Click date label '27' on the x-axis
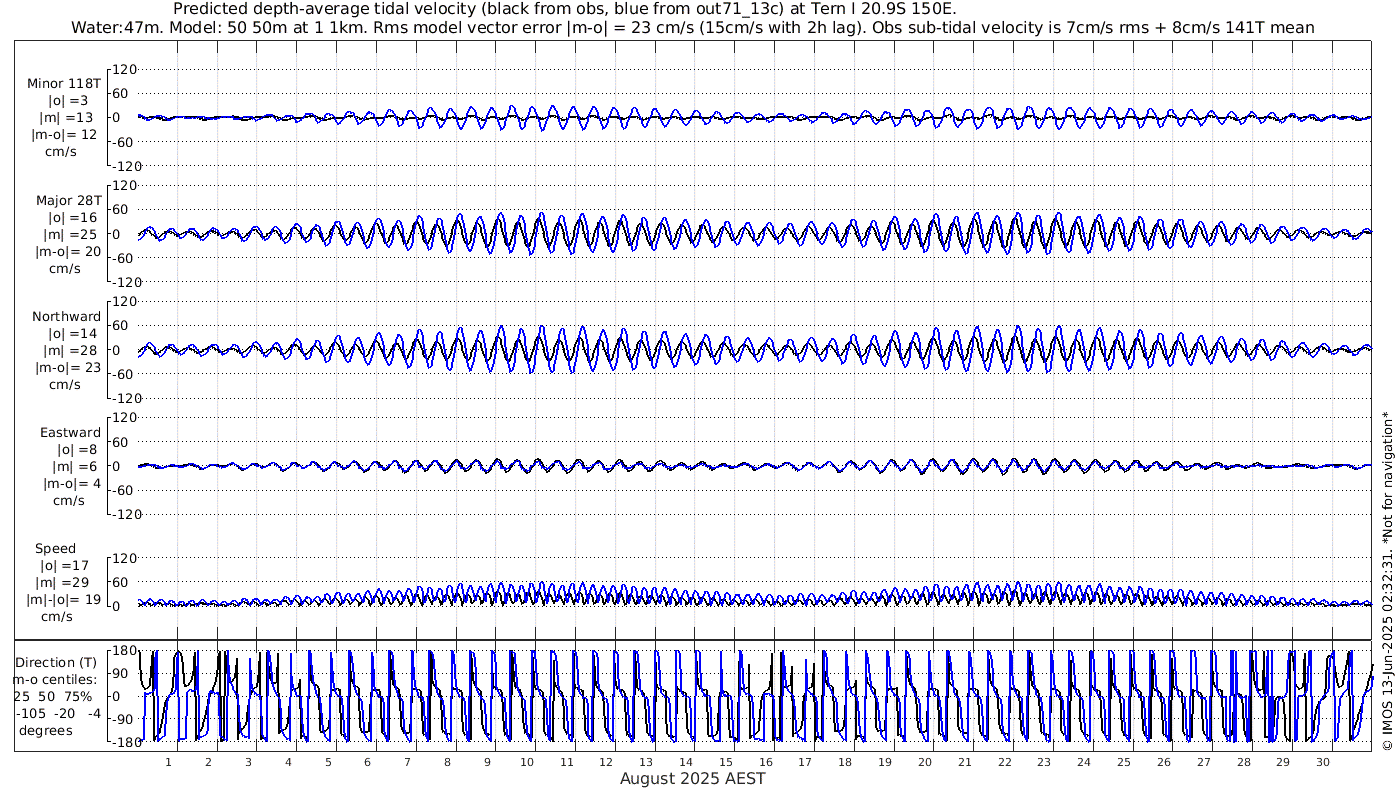 point(1204,762)
